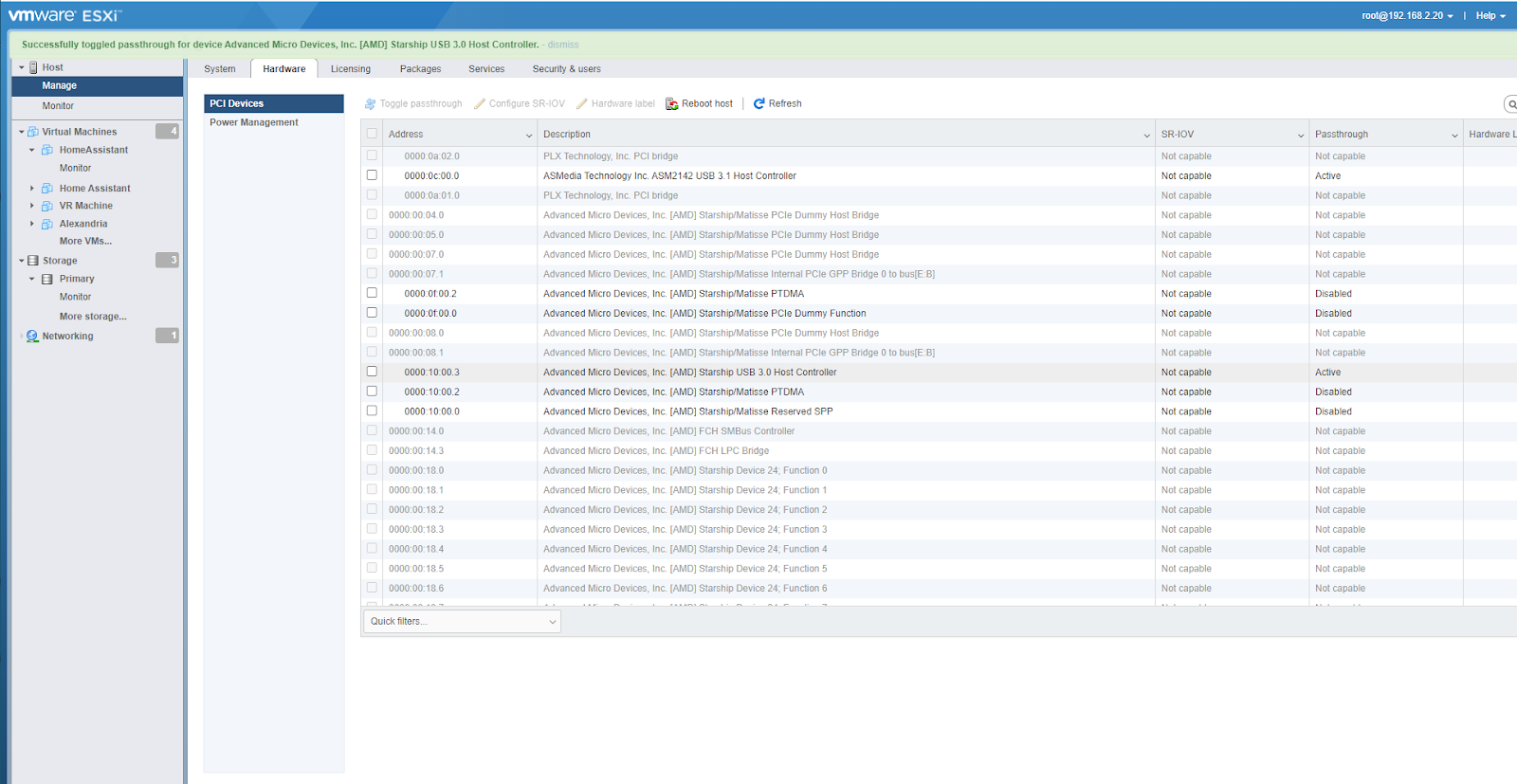Collapse the HomeAssistant VM node arrow
1517x784 pixels.
31,150
